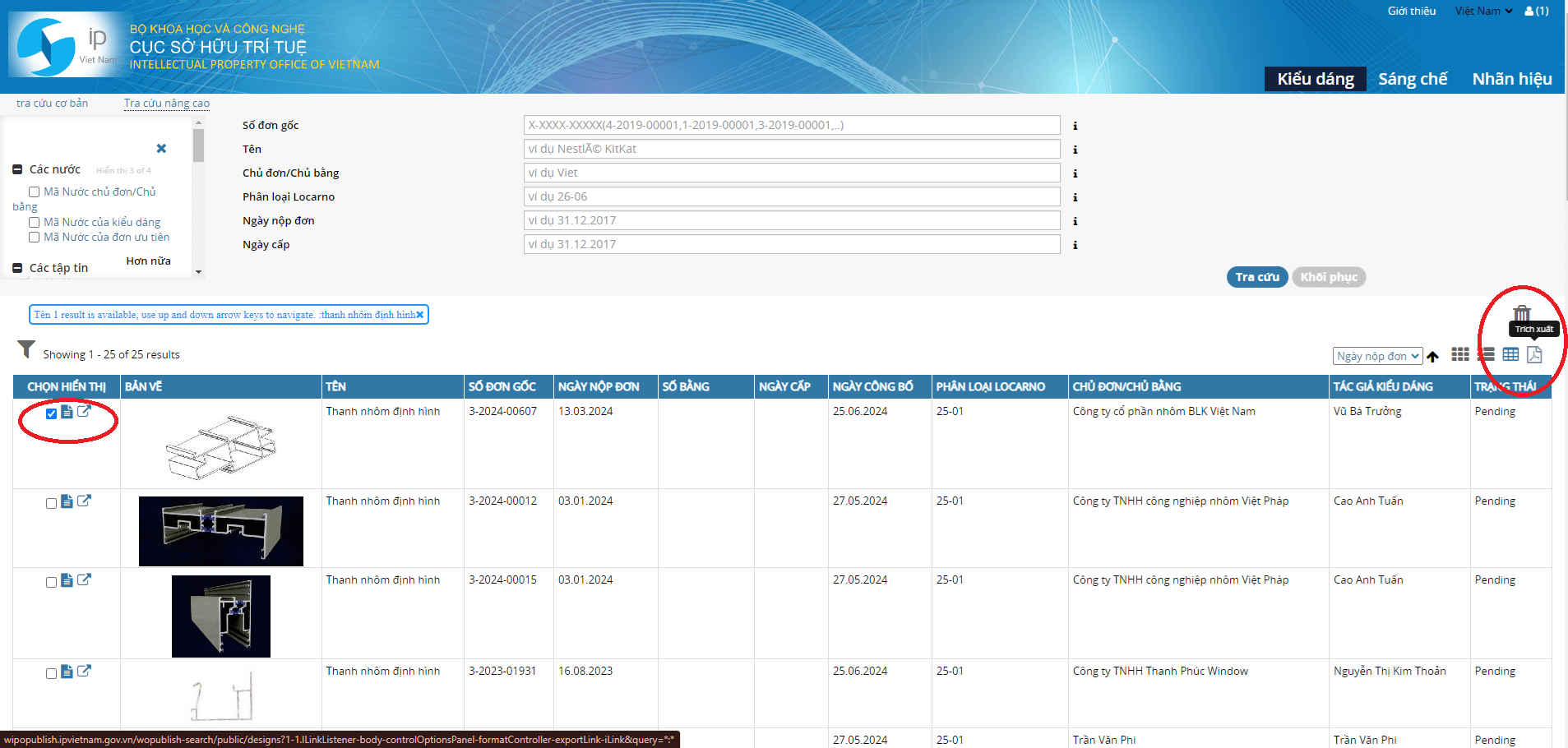Collapse the Các nước filter section

[x=17, y=169]
